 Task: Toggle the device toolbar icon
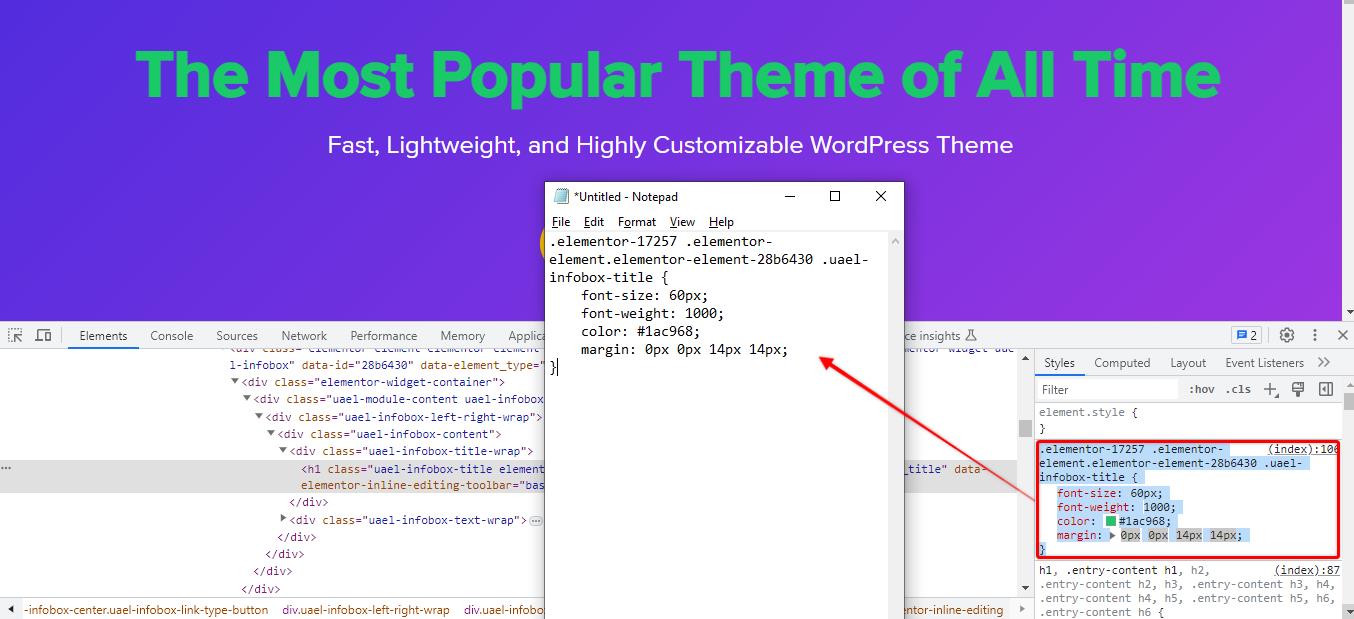pos(43,335)
